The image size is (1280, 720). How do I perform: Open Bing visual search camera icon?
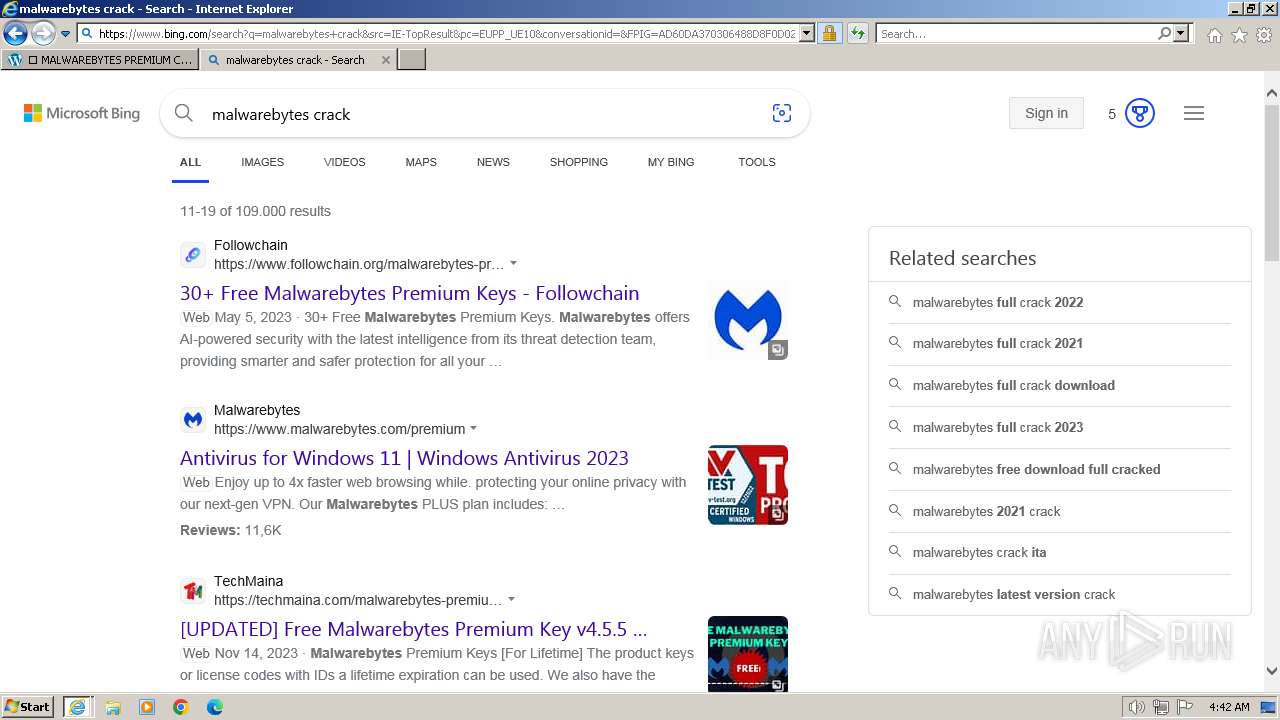point(782,114)
